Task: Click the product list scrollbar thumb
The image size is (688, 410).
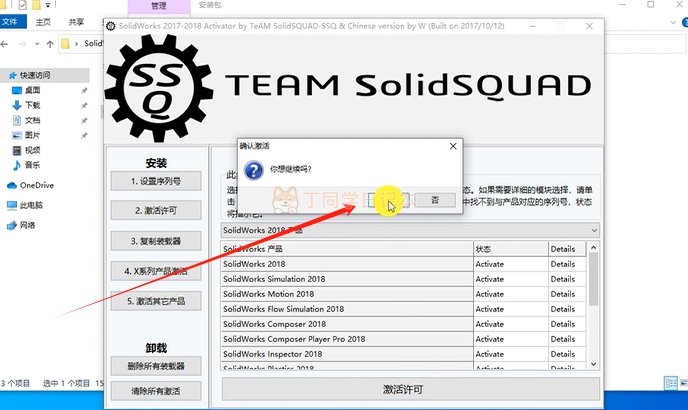Action: (x=593, y=279)
